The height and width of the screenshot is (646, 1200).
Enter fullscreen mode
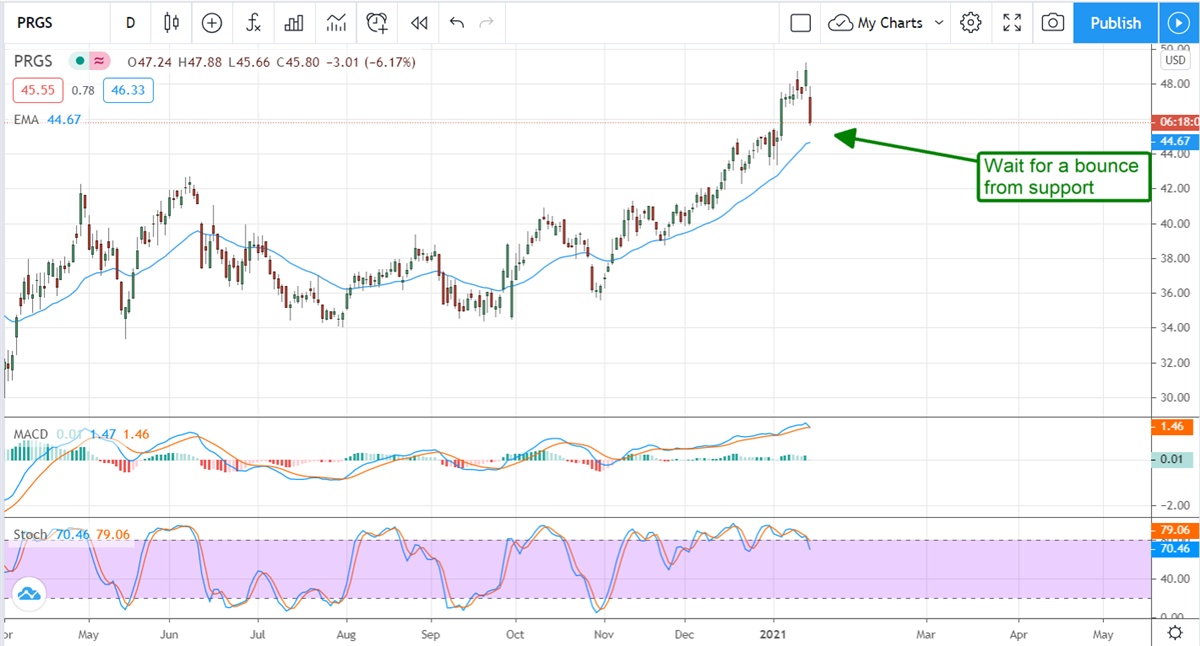(x=1012, y=22)
